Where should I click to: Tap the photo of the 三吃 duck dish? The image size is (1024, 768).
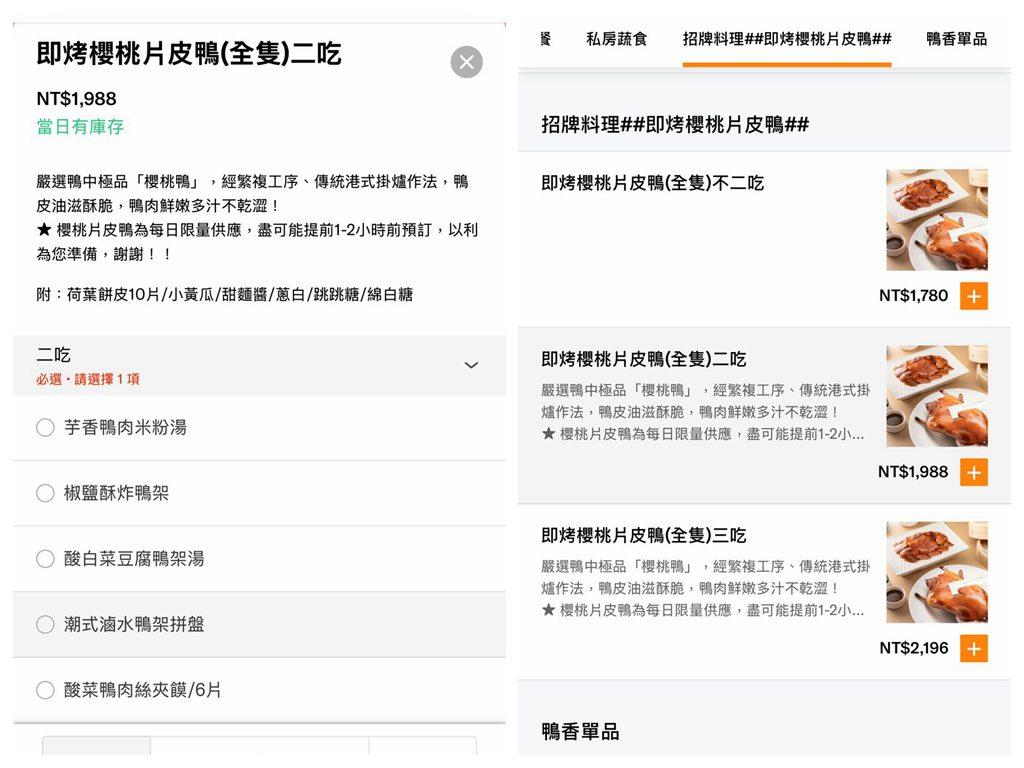936,571
